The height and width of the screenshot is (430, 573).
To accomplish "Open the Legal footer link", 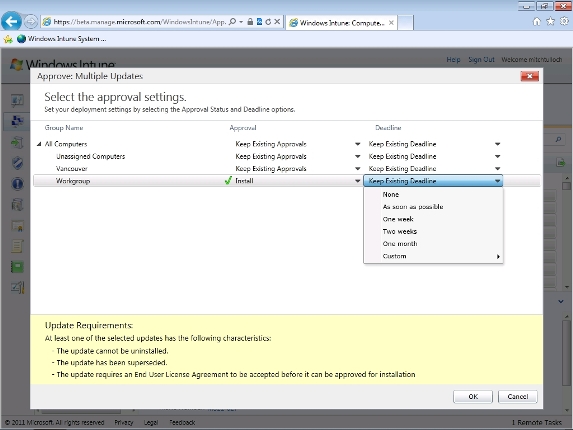I will pos(151,422).
